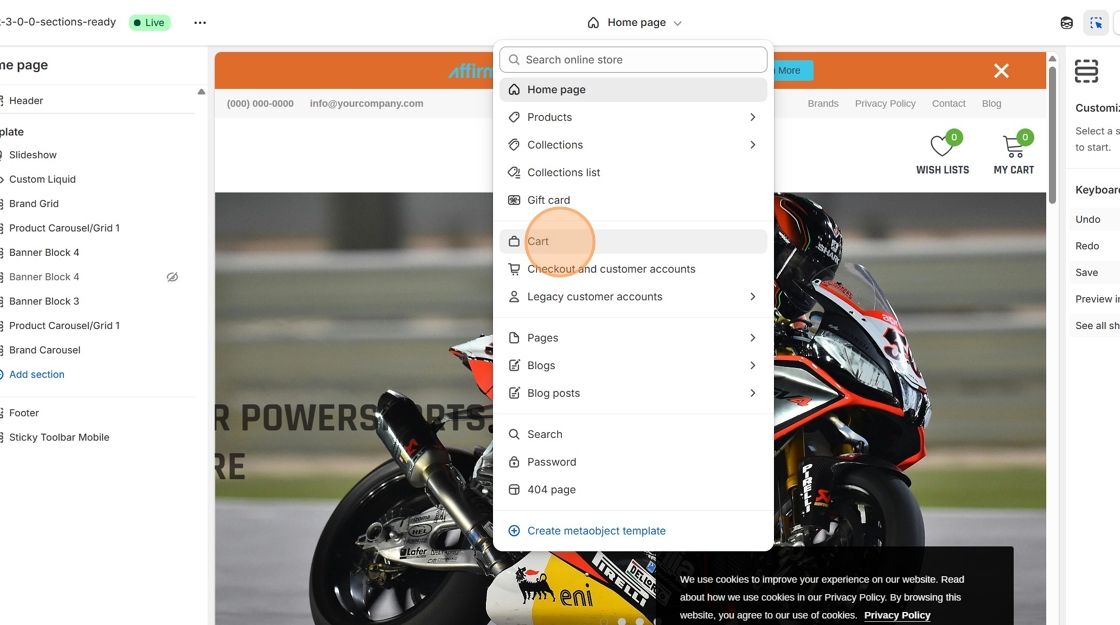
Task: Click Create metaobject template link
Action: click(596, 531)
